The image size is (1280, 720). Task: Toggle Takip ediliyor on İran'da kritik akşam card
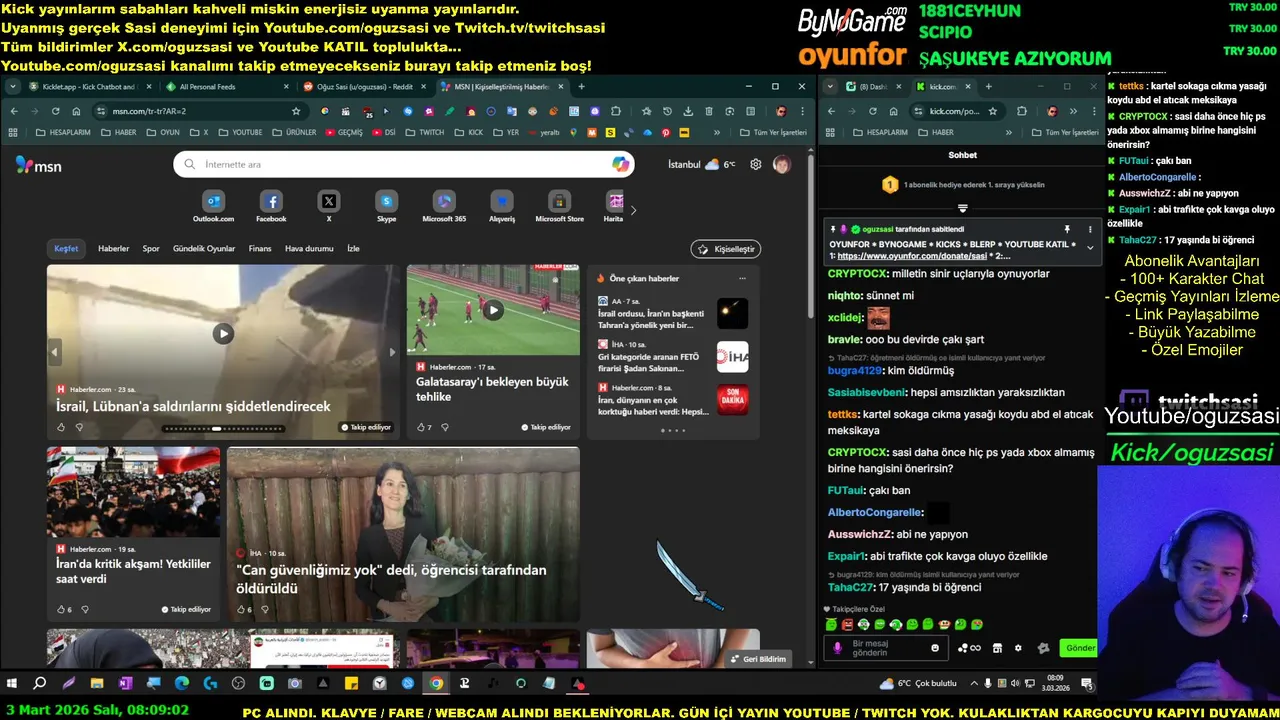[x=187, y=609]
